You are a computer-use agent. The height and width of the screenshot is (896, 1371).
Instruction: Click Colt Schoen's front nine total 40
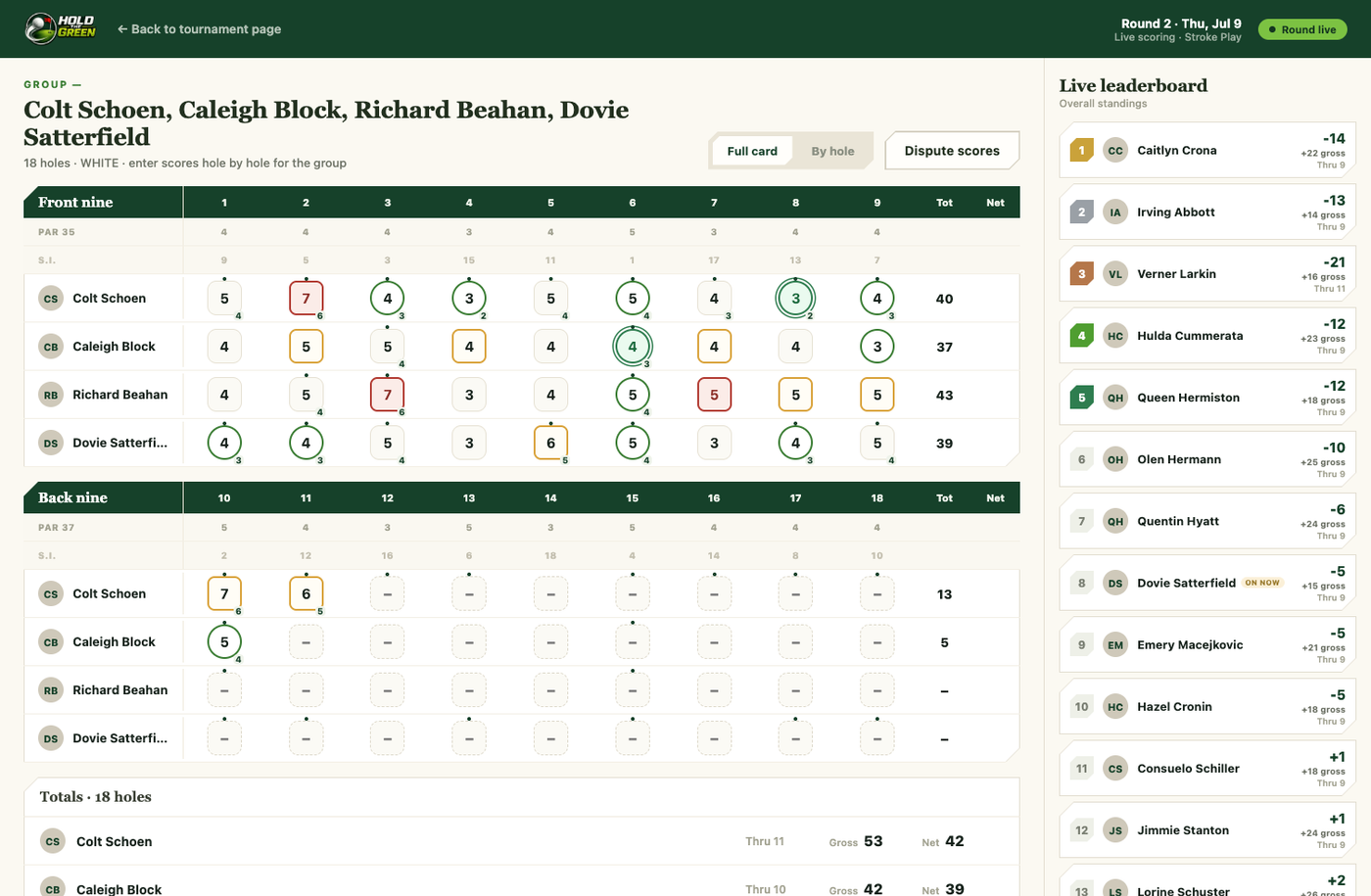[x=944, y=299]
